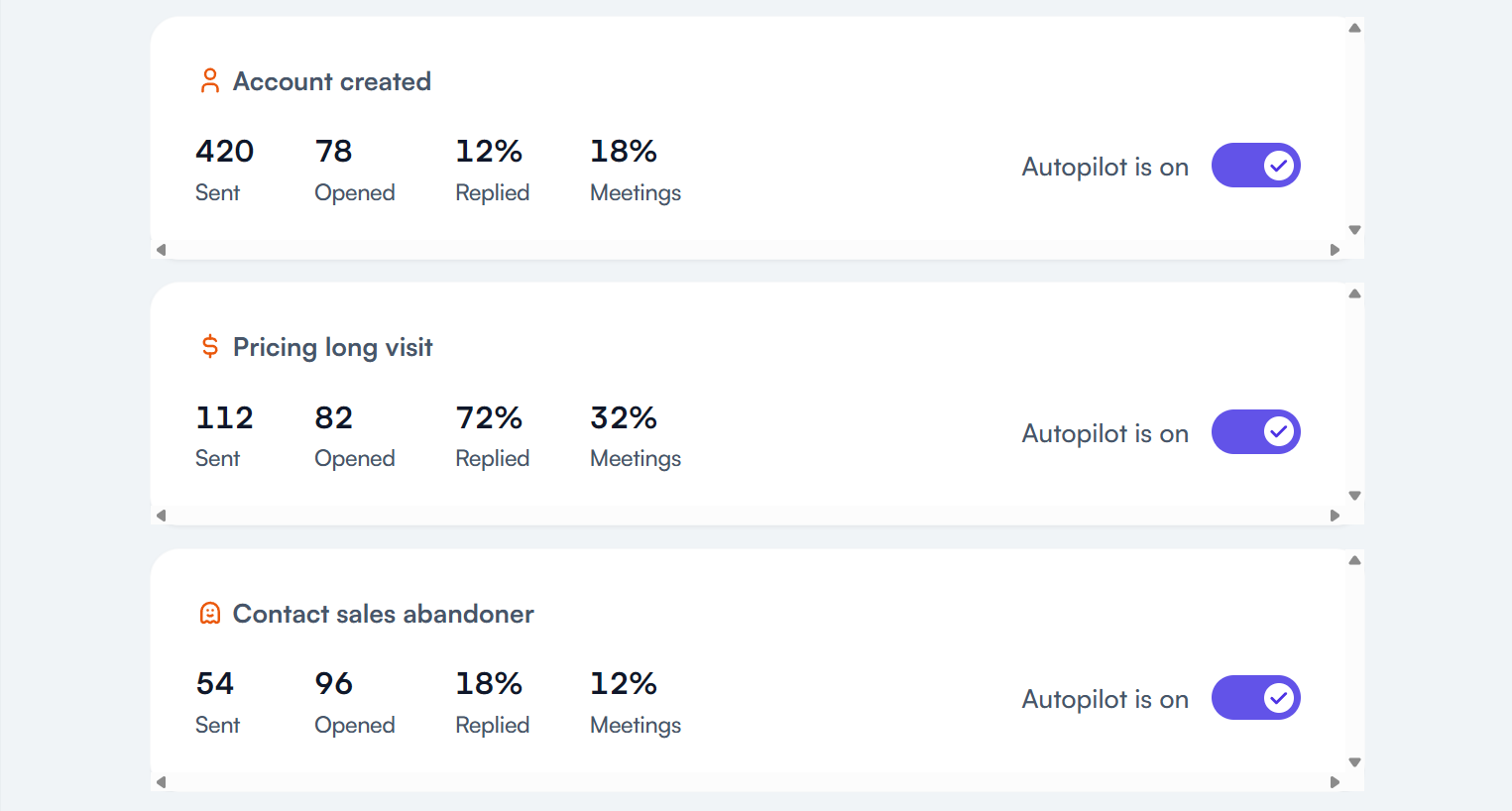Click right scroll arrow under Pricing long visit card
The image size is (1512, 811).
tap(1335, 516)
